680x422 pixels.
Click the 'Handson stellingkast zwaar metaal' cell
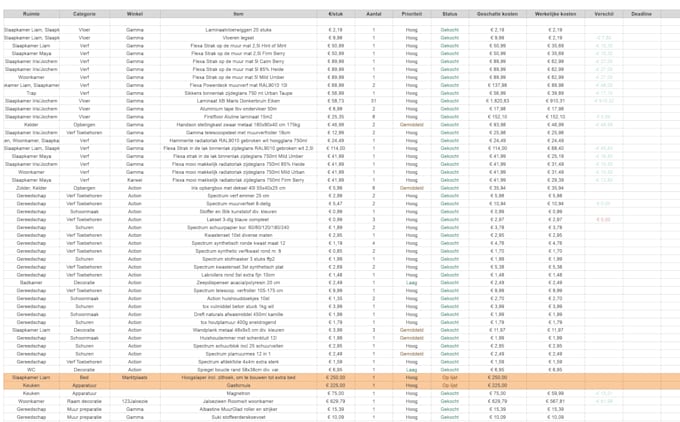click(x=238, y=124)
